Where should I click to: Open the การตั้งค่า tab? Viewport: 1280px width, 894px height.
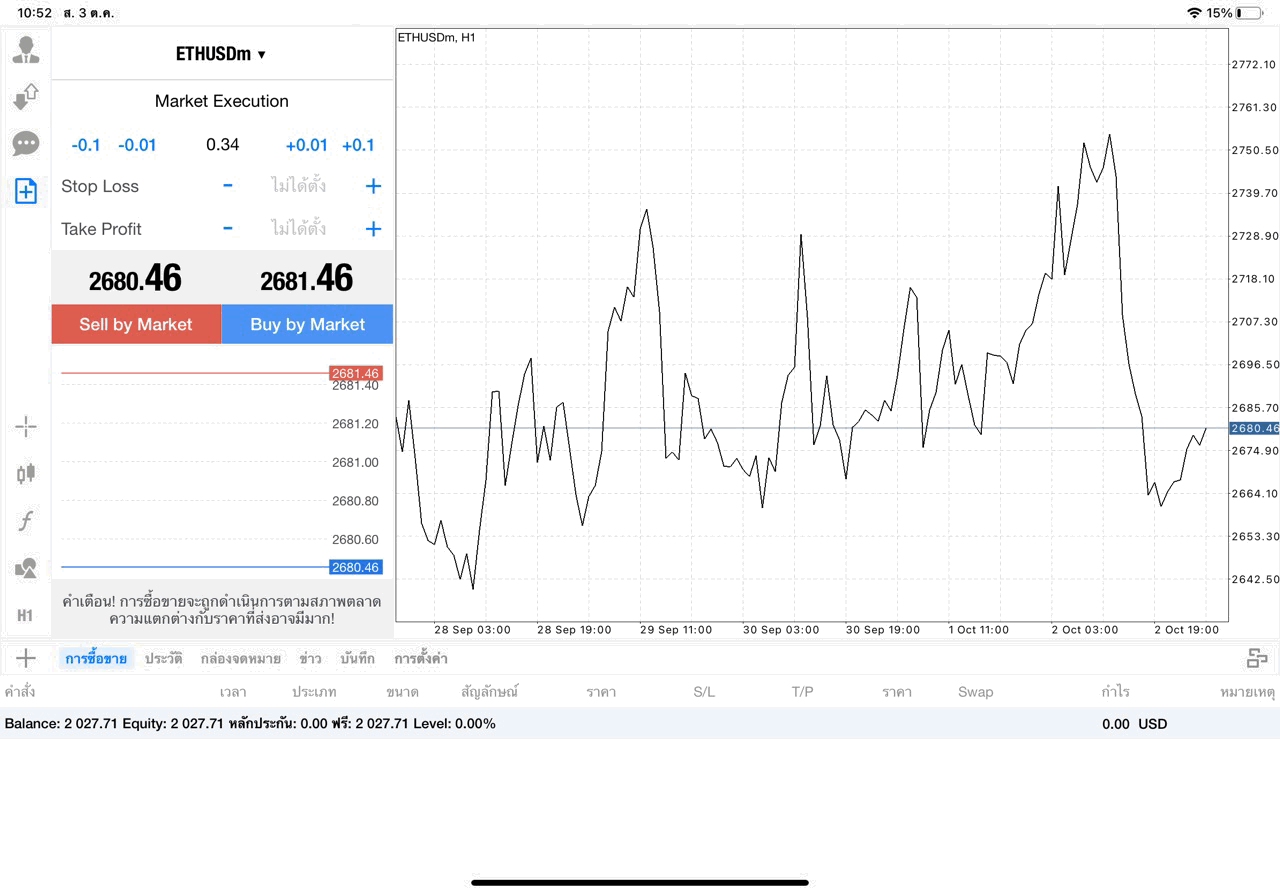pyautogui.click(x=421, y=659)
